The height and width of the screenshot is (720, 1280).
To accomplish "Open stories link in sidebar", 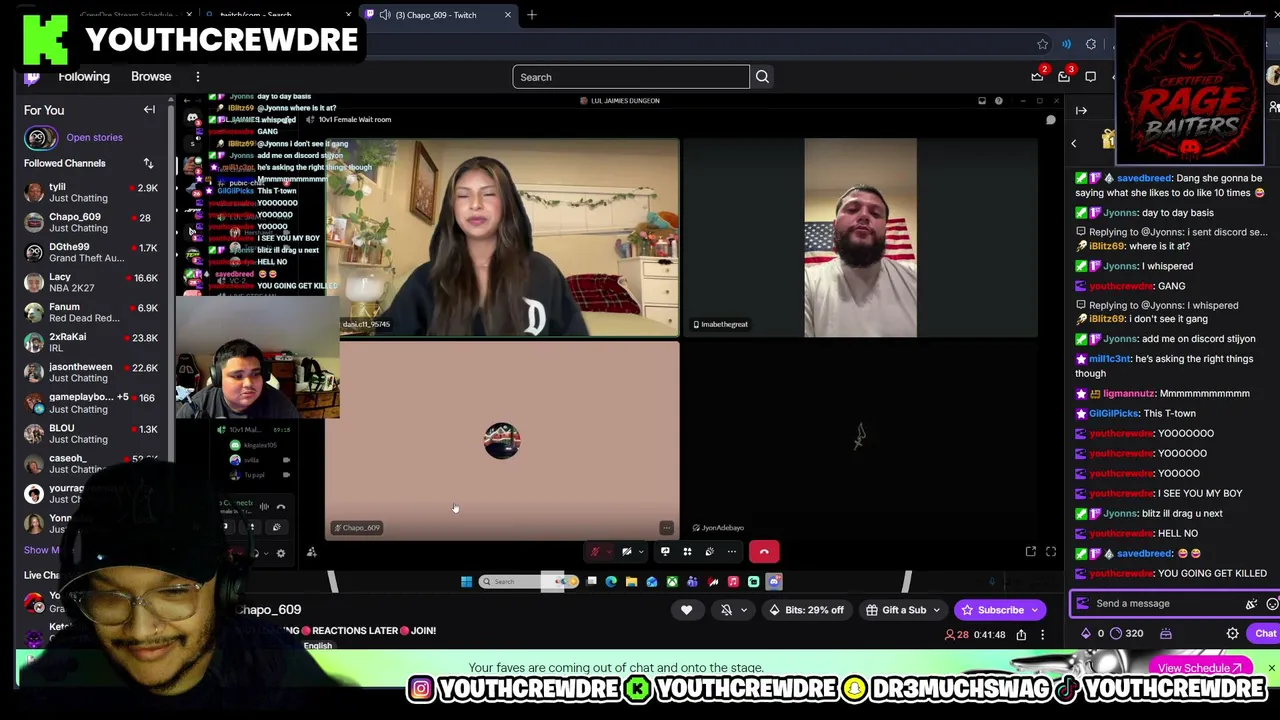I will pos(94,137).
